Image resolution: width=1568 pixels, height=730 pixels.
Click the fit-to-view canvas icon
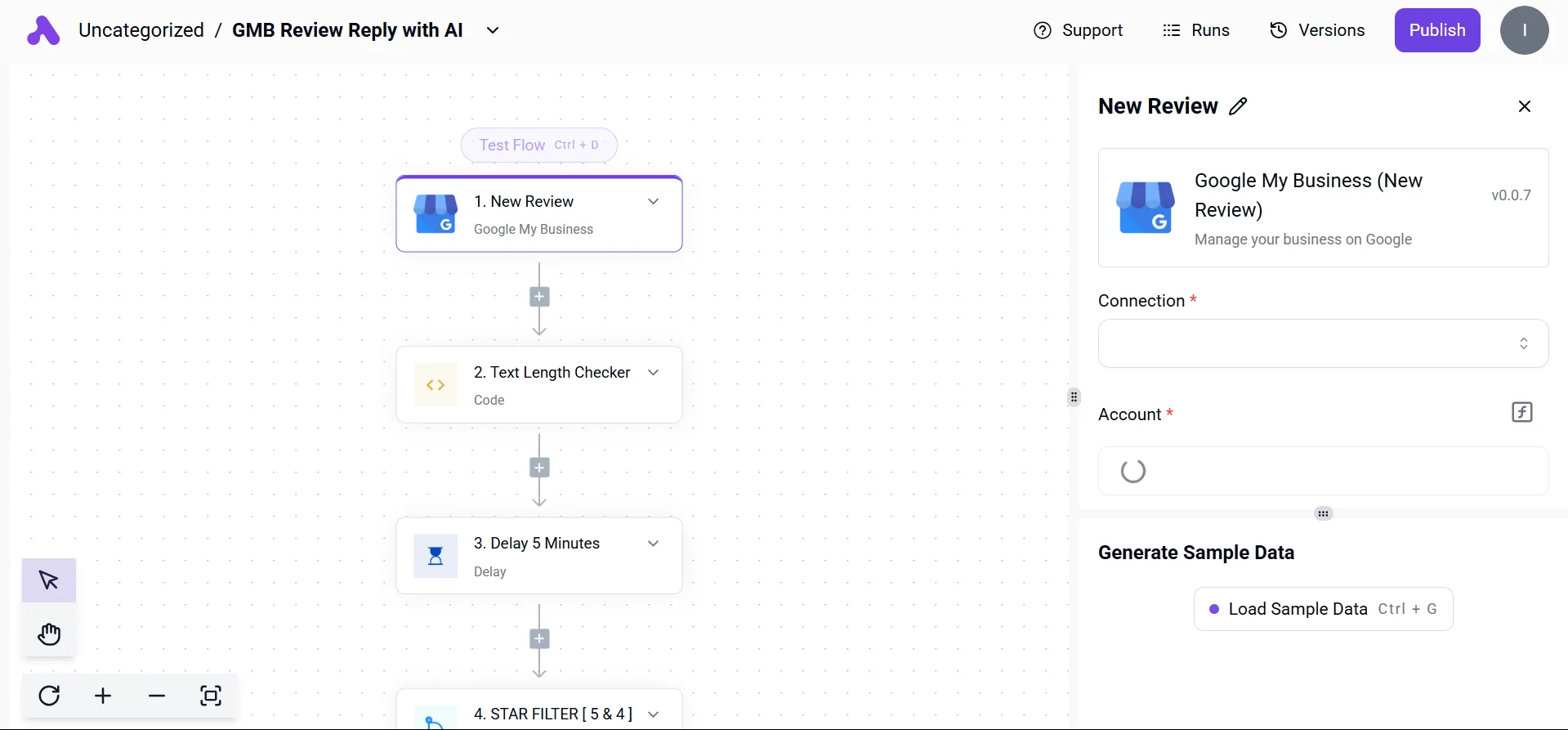[211, 696]
